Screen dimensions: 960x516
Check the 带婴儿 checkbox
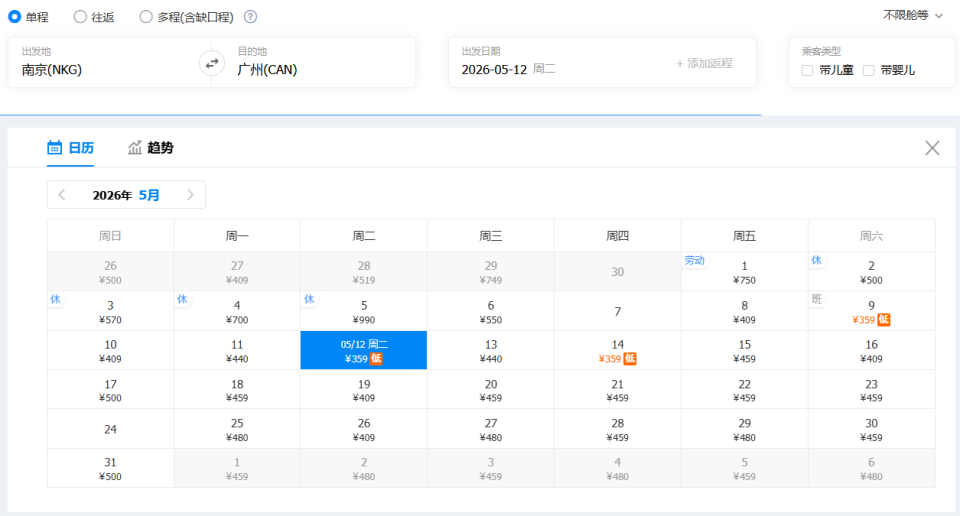click(x=868, y=70)
